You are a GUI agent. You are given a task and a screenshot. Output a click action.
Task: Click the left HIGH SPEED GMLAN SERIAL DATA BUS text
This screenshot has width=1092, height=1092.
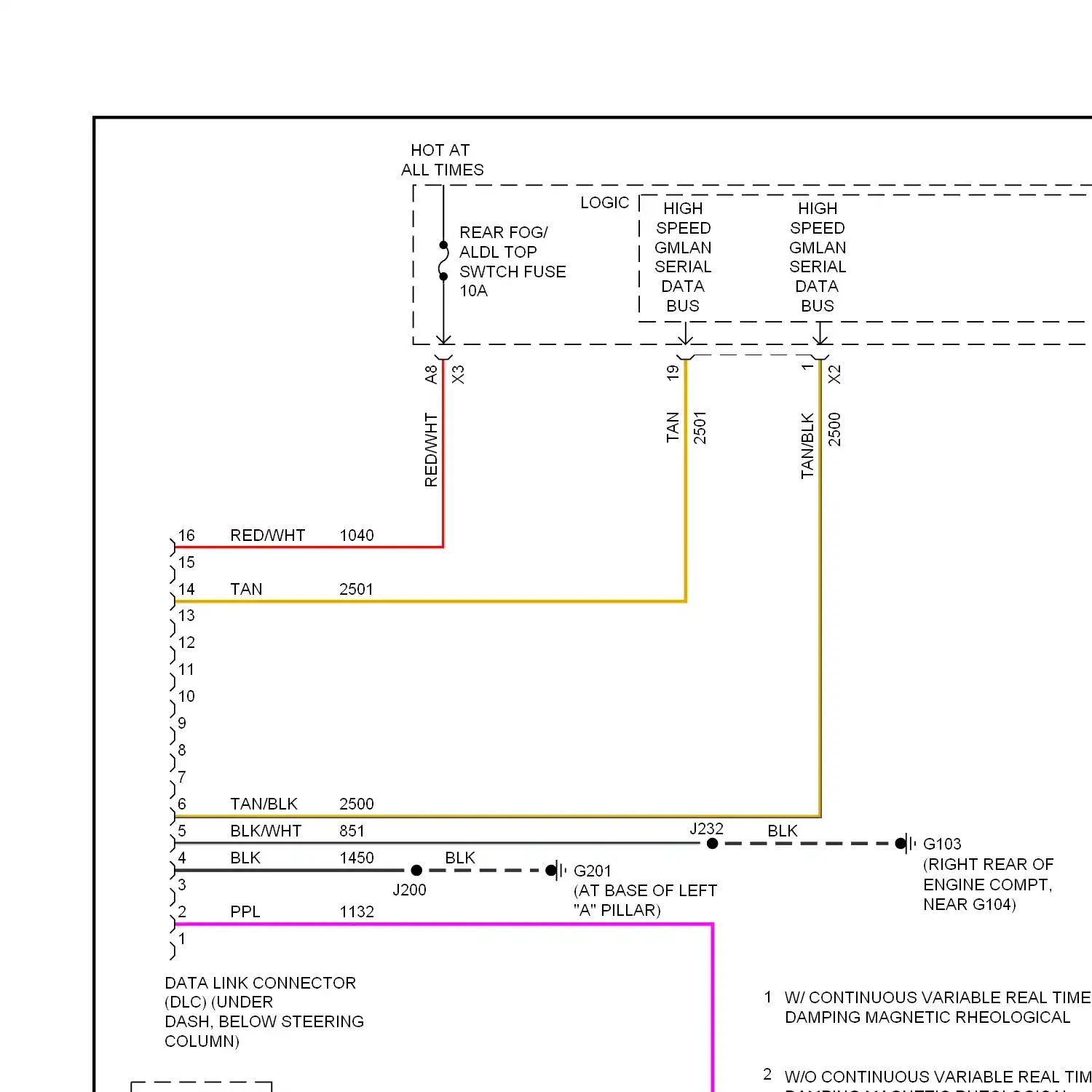click(x=683, y=257)
